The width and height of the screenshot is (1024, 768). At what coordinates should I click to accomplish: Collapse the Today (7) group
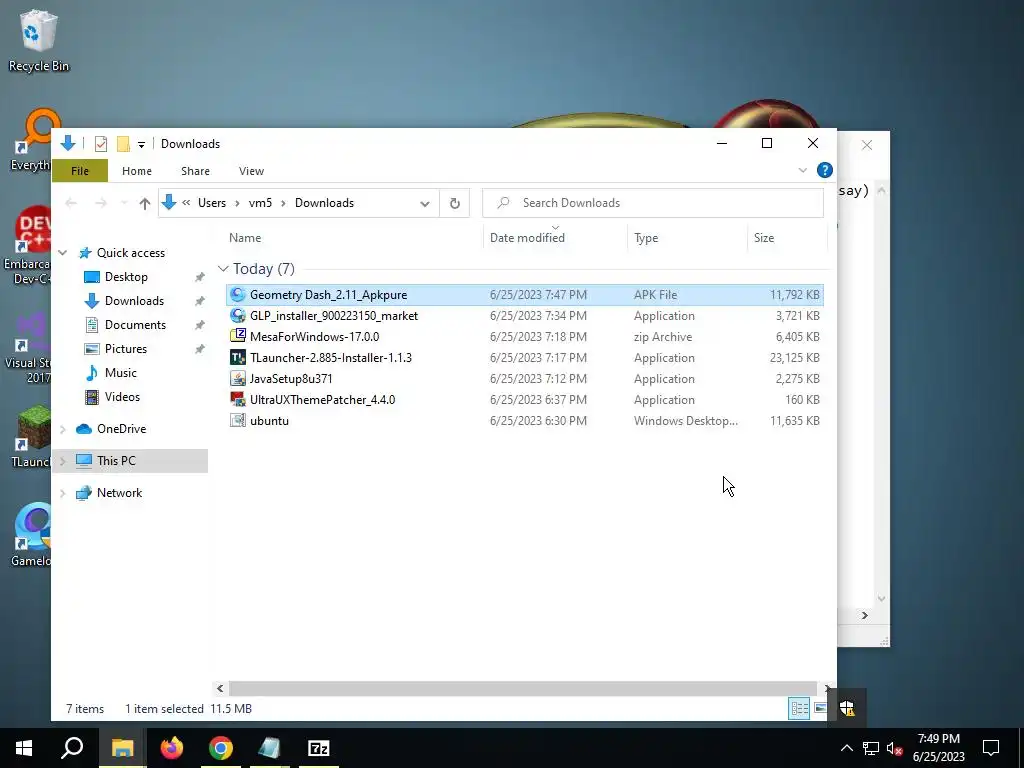(223, 269)
